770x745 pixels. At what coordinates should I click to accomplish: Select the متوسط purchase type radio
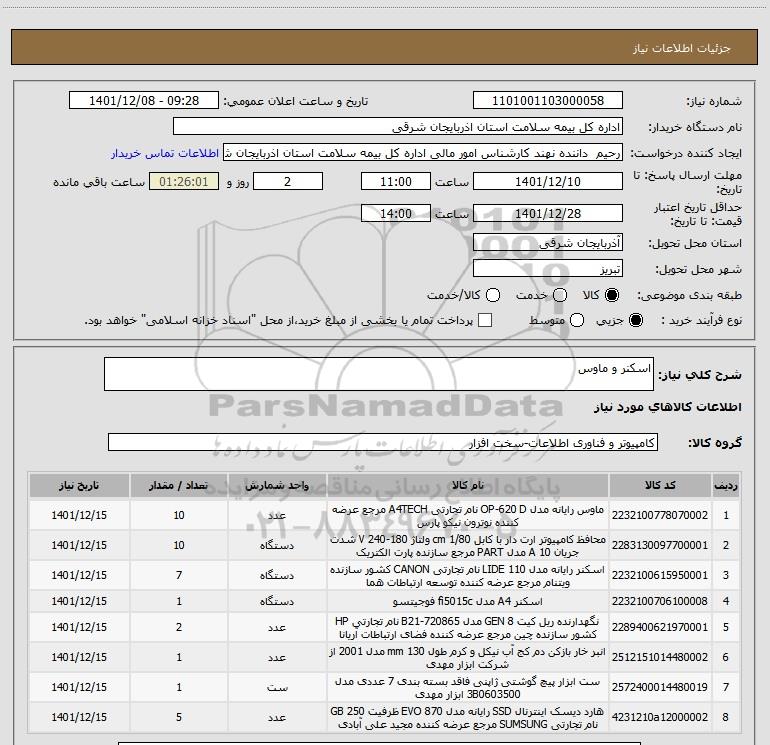[577, 320]
